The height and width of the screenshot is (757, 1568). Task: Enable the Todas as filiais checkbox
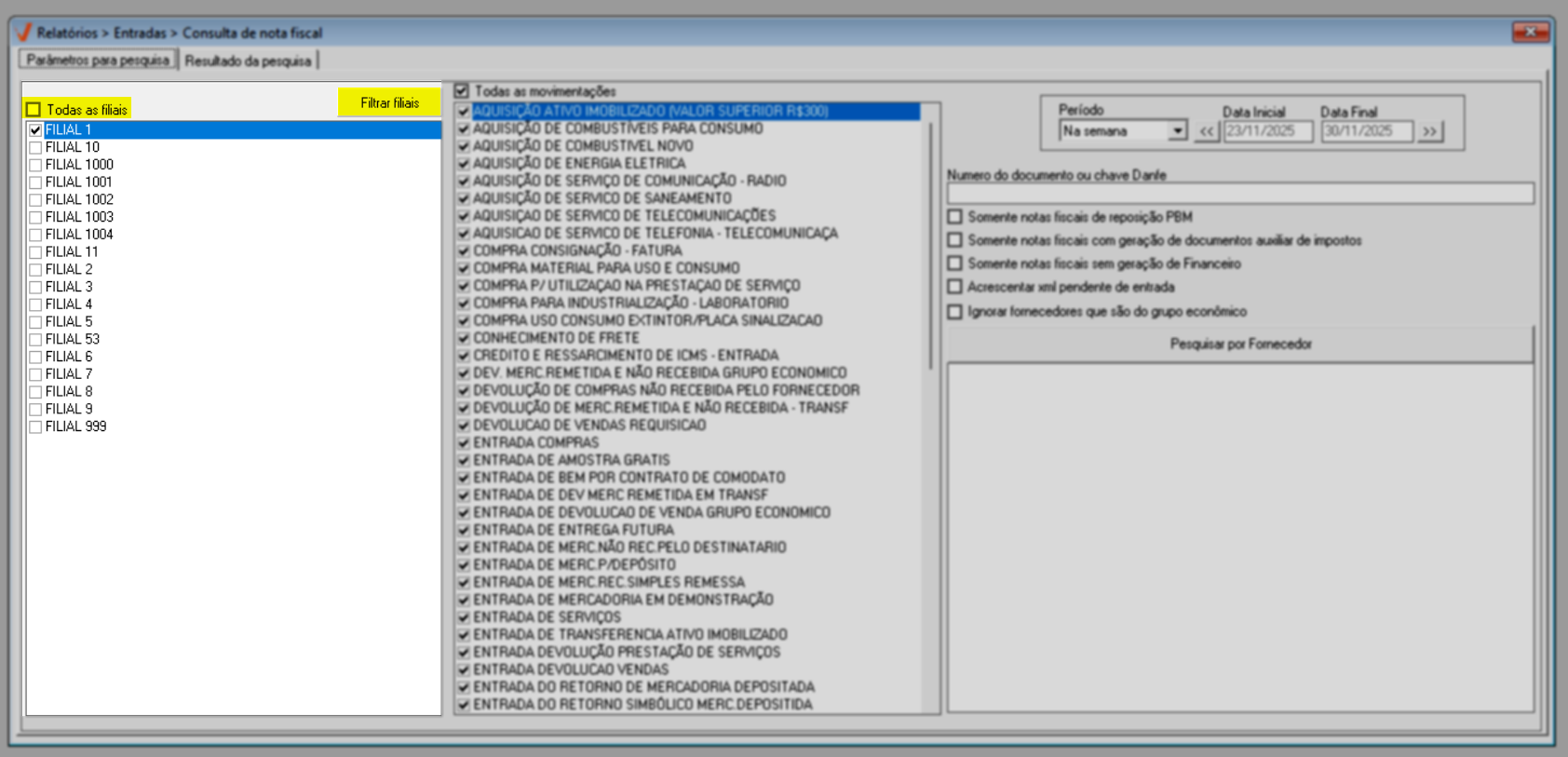click(x=34, y=110)
